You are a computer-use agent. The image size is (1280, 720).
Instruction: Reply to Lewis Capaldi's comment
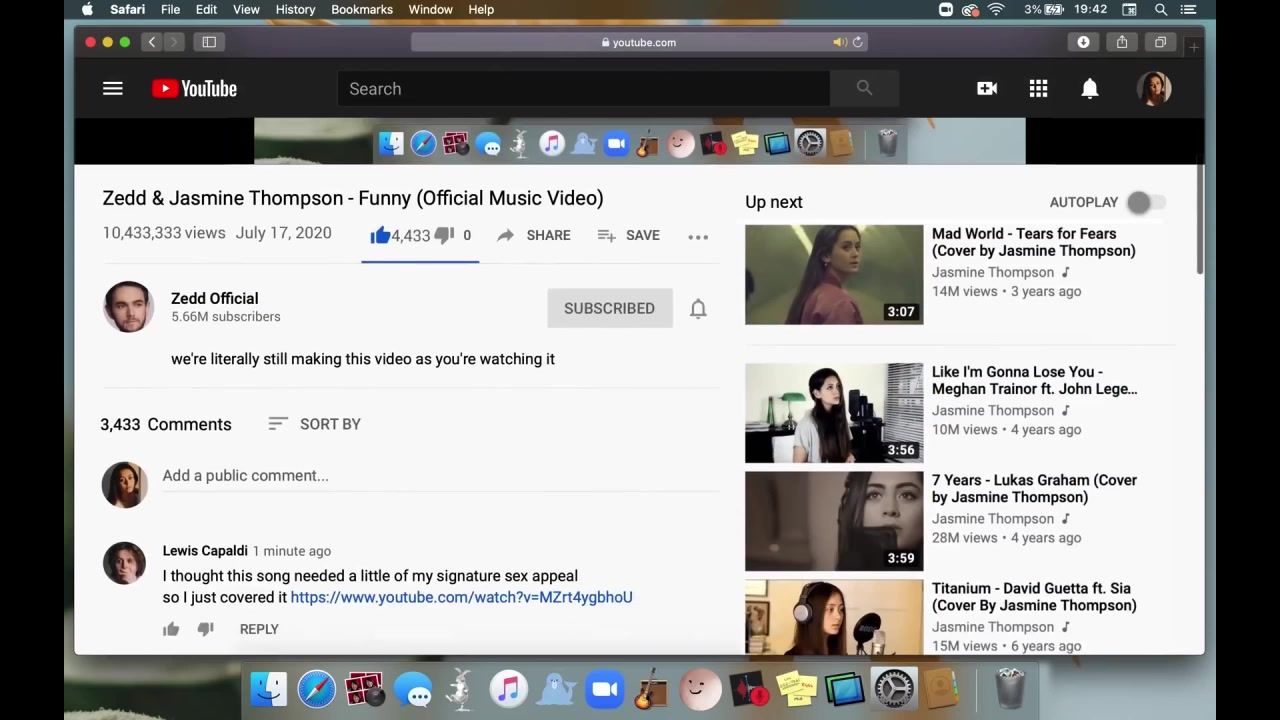259,629
